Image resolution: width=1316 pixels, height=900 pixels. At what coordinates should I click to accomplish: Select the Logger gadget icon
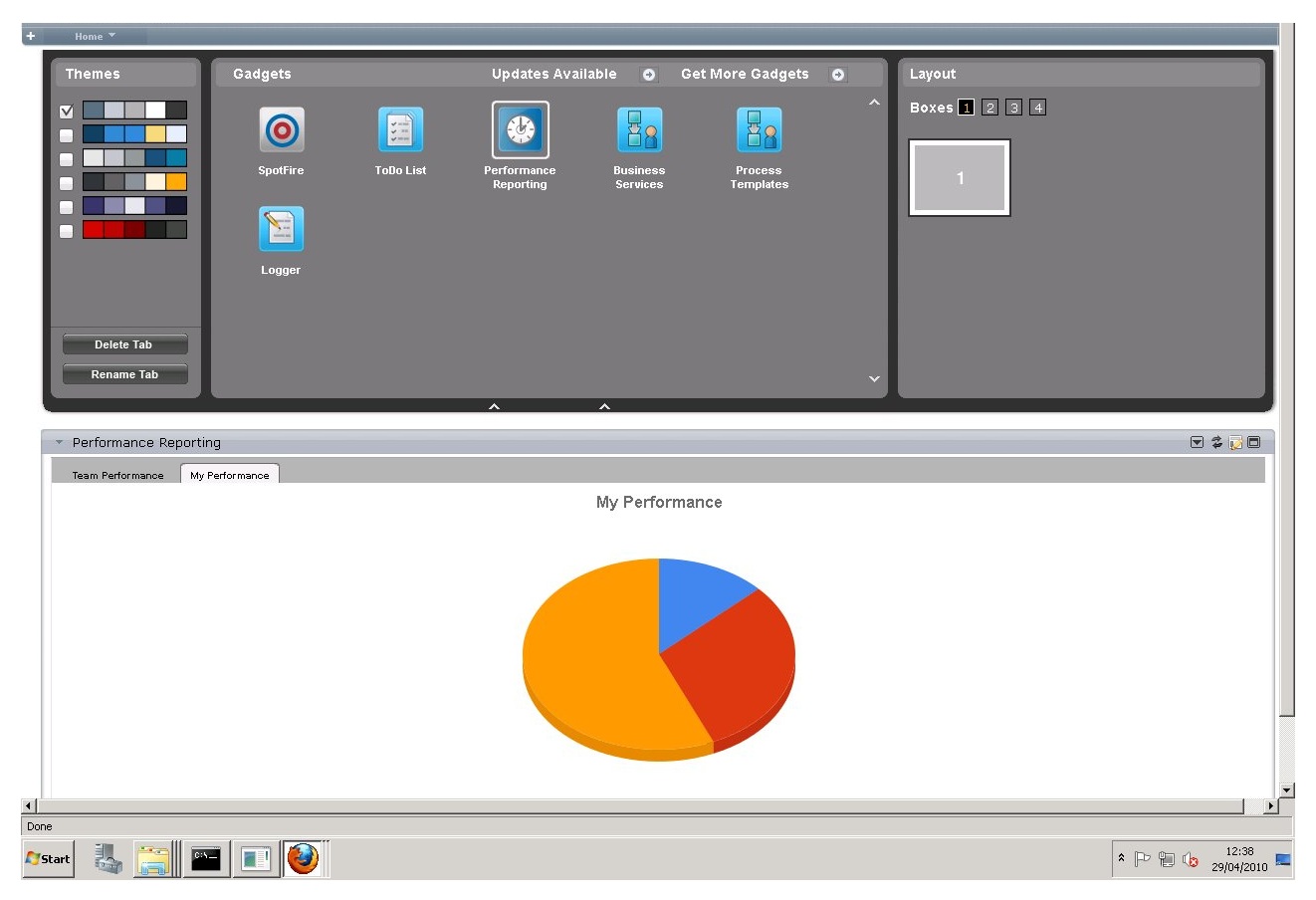[282, 229]
